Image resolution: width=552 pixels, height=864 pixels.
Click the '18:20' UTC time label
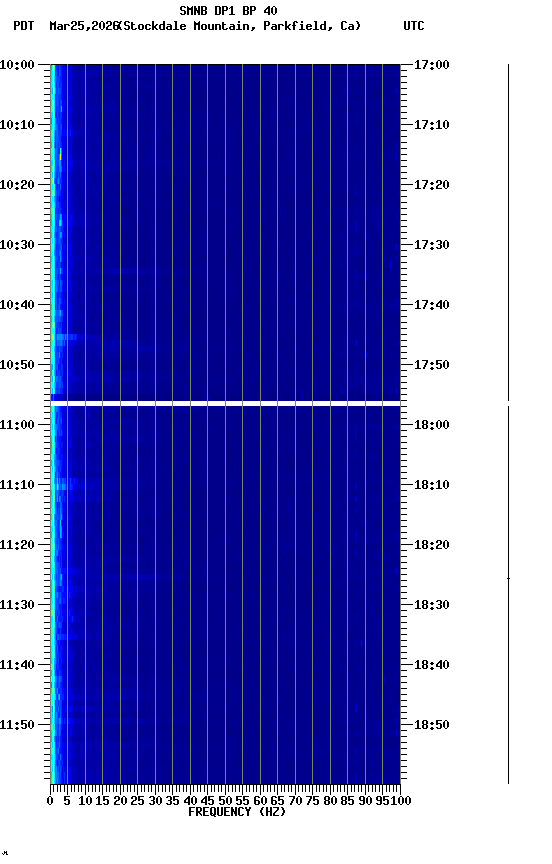(x=432, y=545)
